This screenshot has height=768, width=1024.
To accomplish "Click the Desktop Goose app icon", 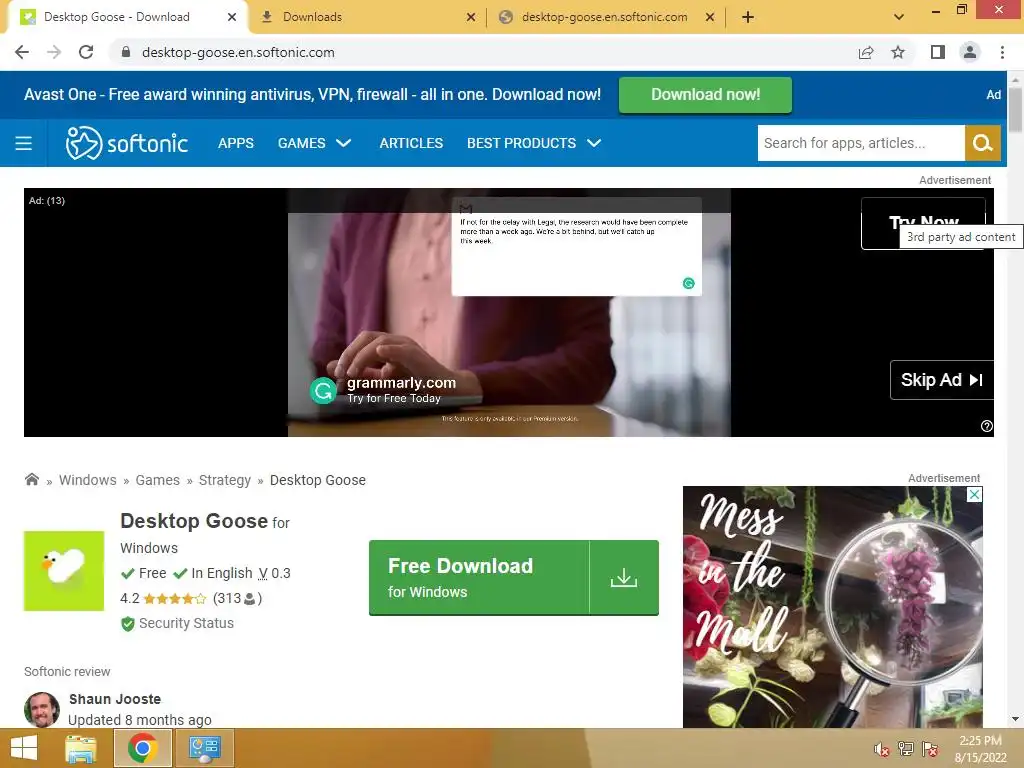I will [64, 571].
